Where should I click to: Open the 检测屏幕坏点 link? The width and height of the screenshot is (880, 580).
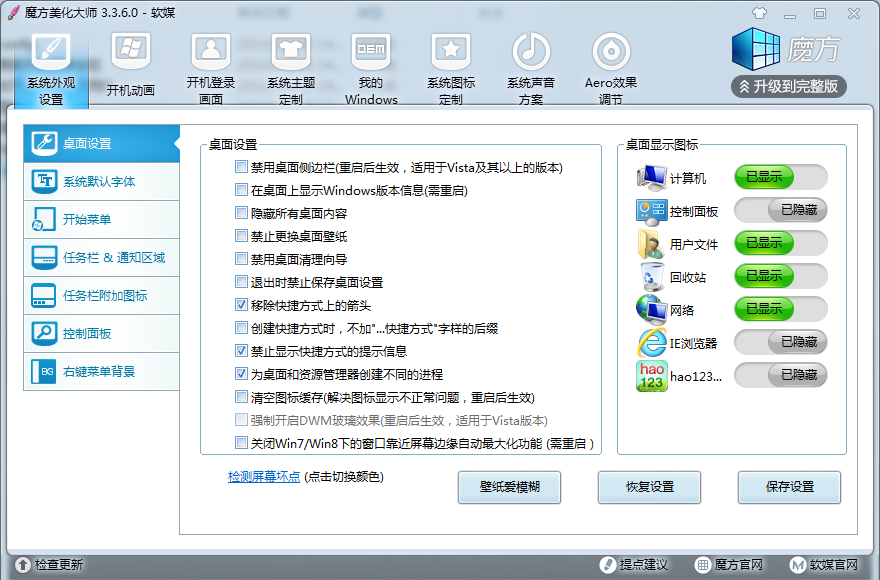pos(264,477)
